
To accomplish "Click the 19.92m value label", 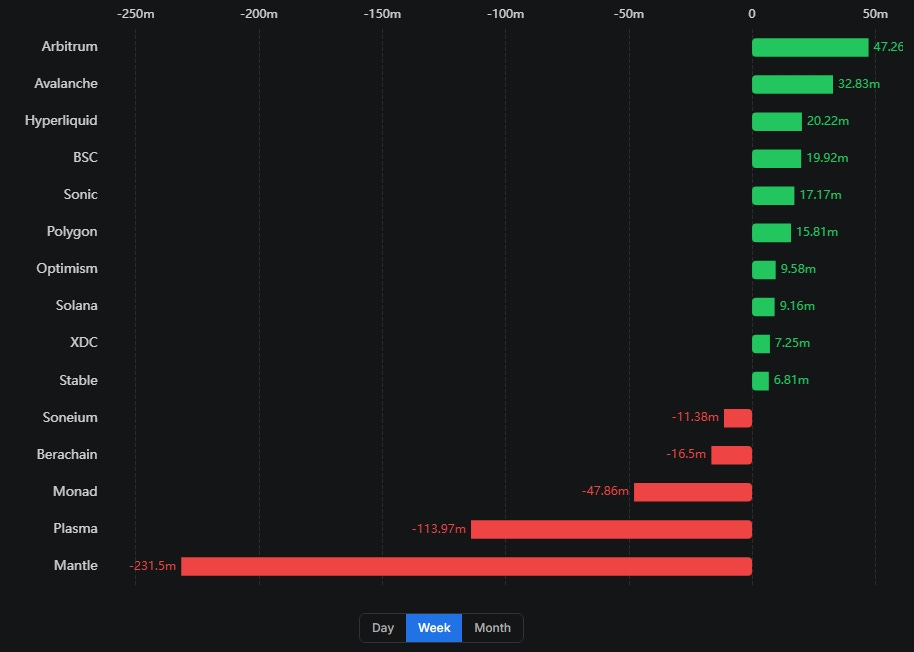I will coord(827,158).
